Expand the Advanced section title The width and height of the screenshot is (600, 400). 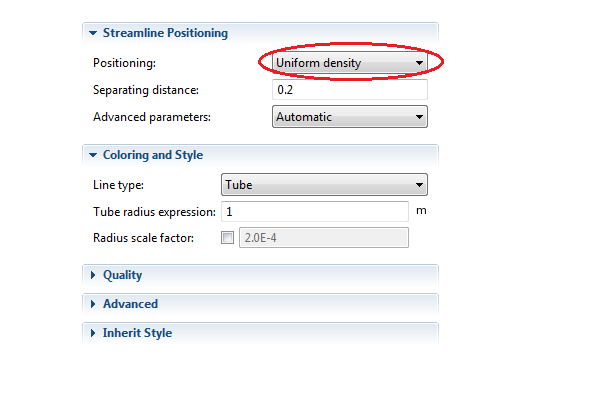pyautogui.click(x=130, y=304)
